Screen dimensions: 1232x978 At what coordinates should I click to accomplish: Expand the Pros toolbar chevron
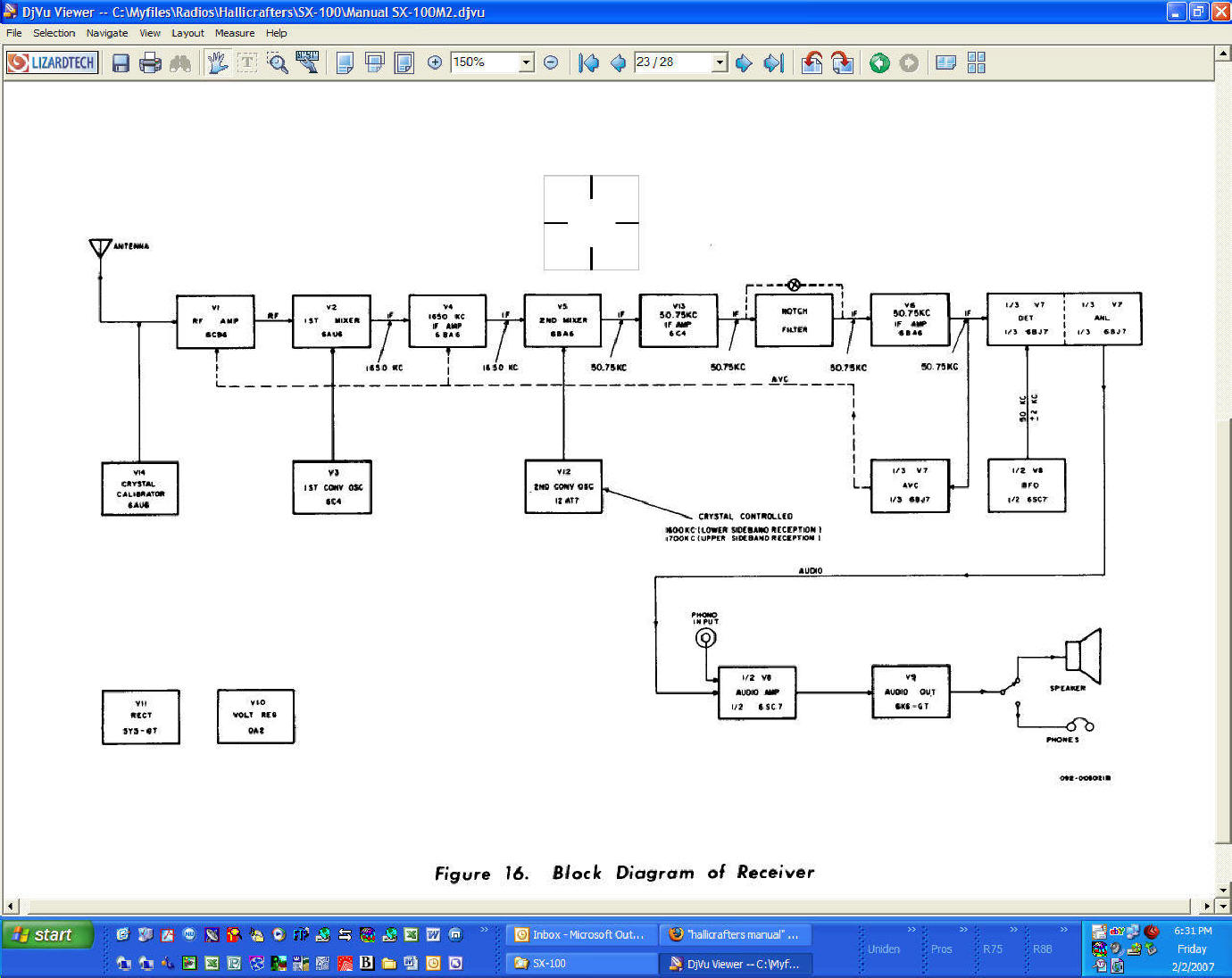[x=963, y=930]
